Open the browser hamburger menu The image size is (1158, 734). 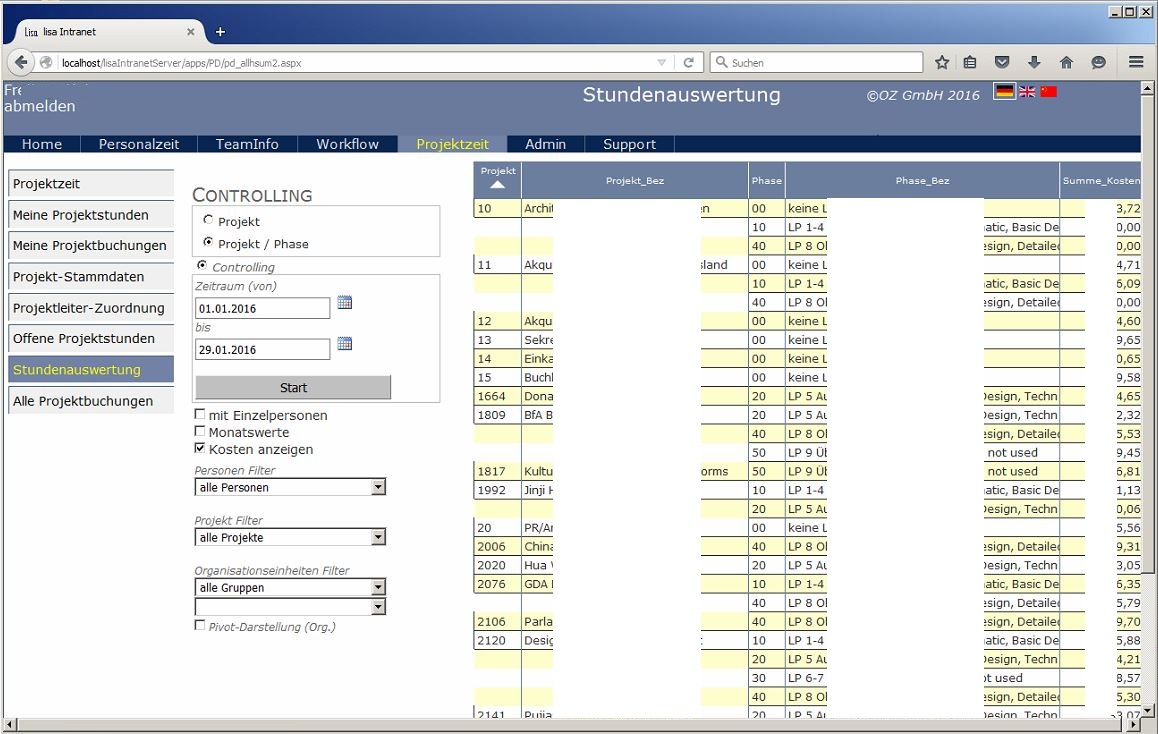(1137, 63)
